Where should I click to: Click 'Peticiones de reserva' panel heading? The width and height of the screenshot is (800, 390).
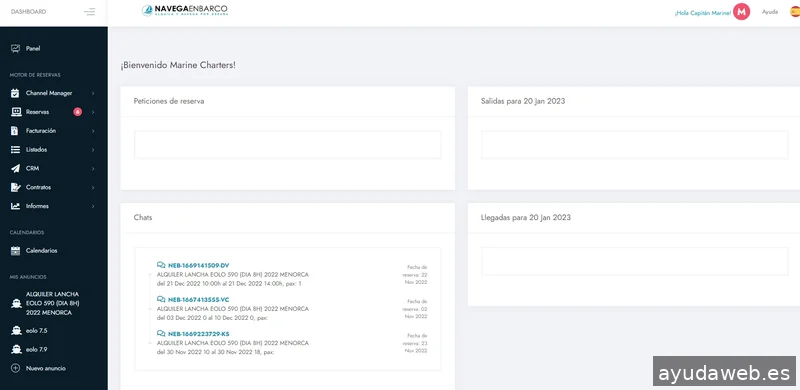tap(169, 101)
